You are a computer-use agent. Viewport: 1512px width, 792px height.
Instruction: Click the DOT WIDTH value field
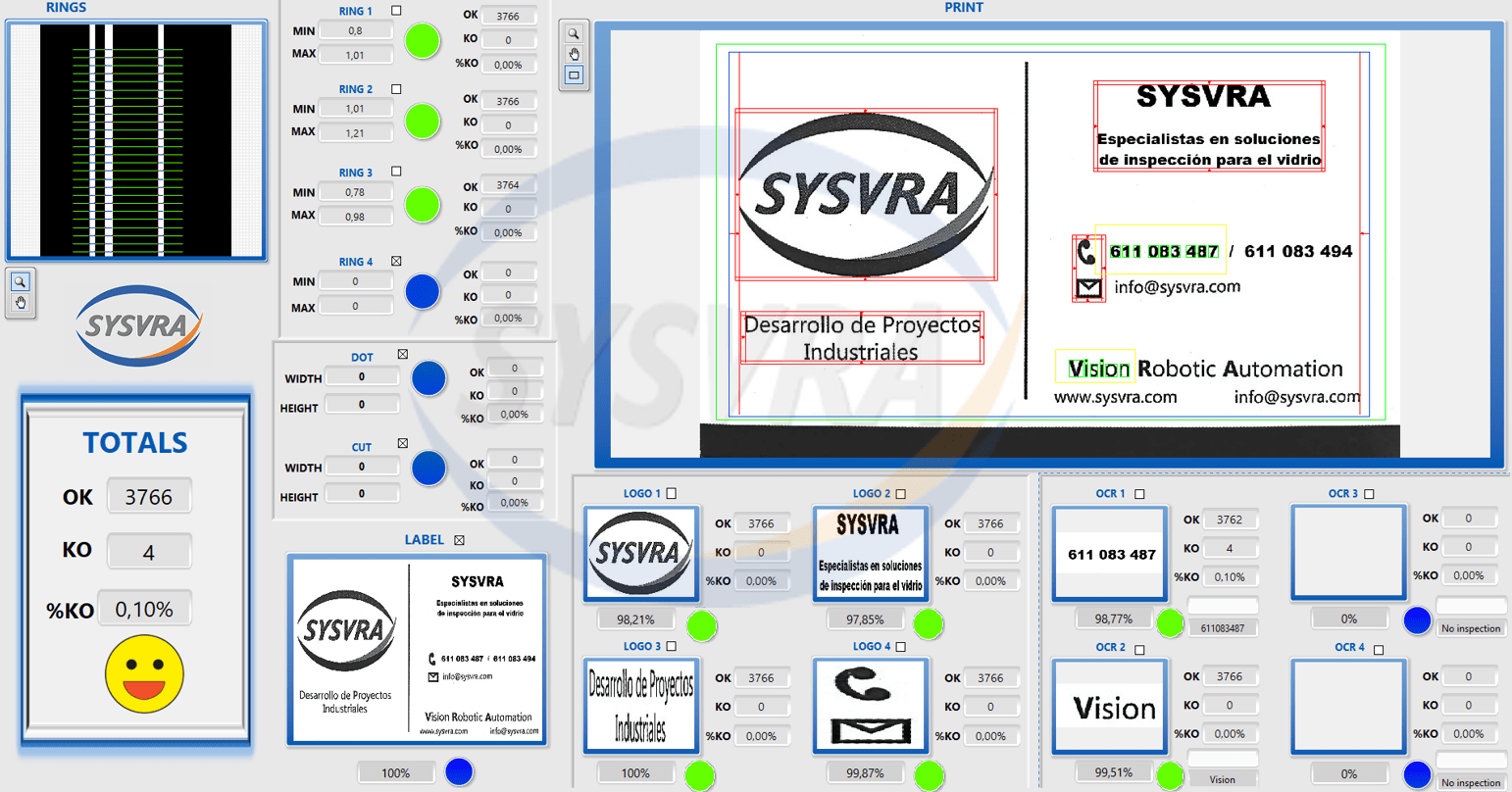(x=362, y=376)
